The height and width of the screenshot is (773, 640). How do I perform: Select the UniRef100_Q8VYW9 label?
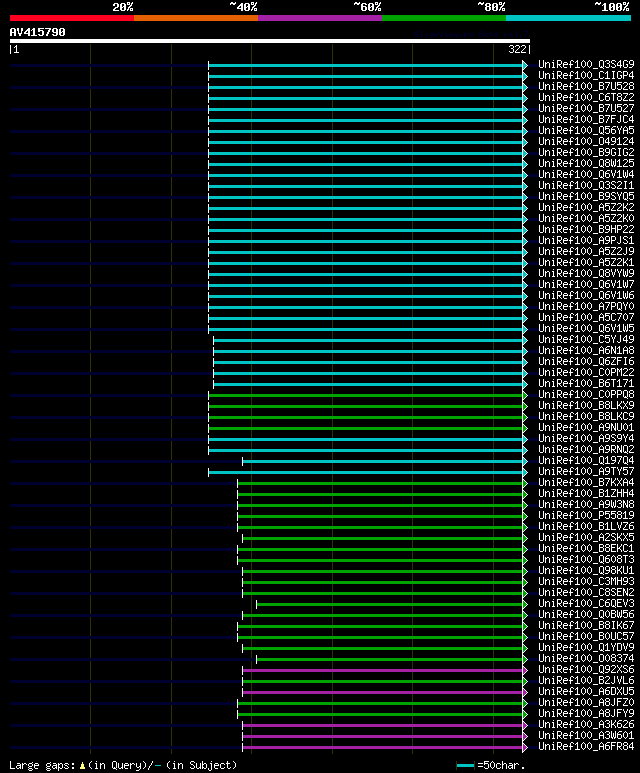pyautogui.click(x=586, y=273)
